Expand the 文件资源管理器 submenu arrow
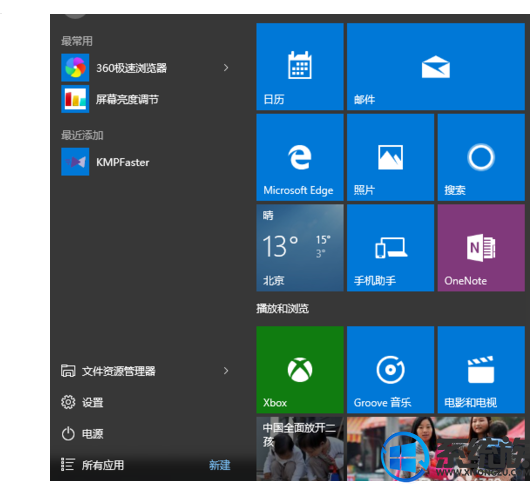This screenshot has width=530, height=485. click(226, 371)
